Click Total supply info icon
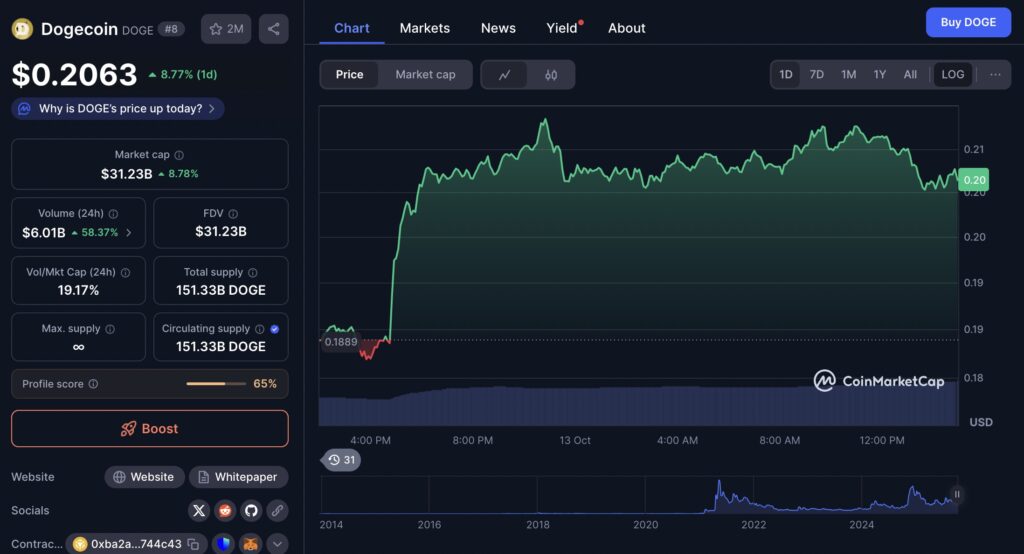This screenshot has width=1024, height=554. coord(253,272)
